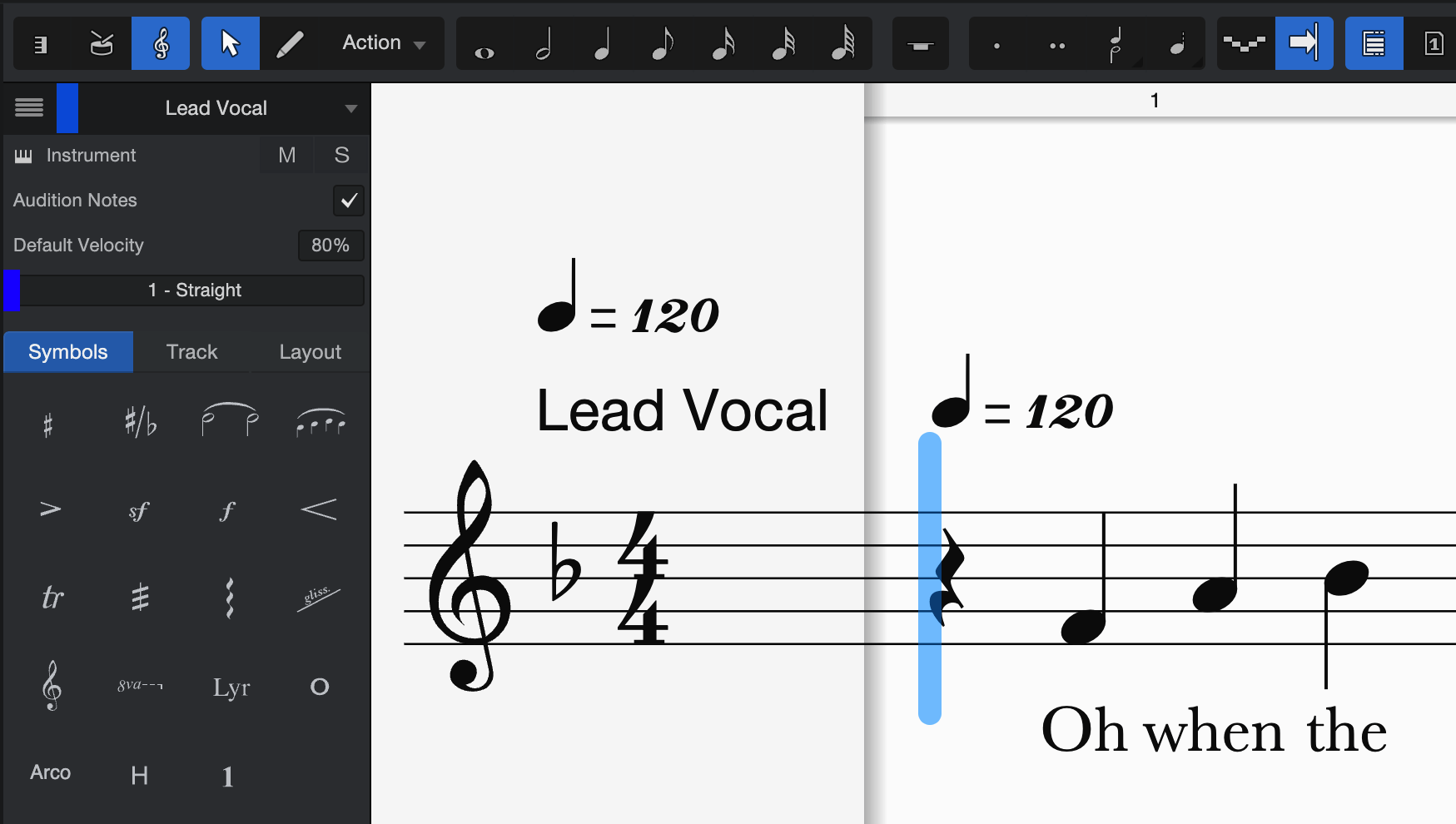Viewport: 1456px width, 824px height.
Task: Select the crescendo hairpin symbol
Action: coord(319,509)
